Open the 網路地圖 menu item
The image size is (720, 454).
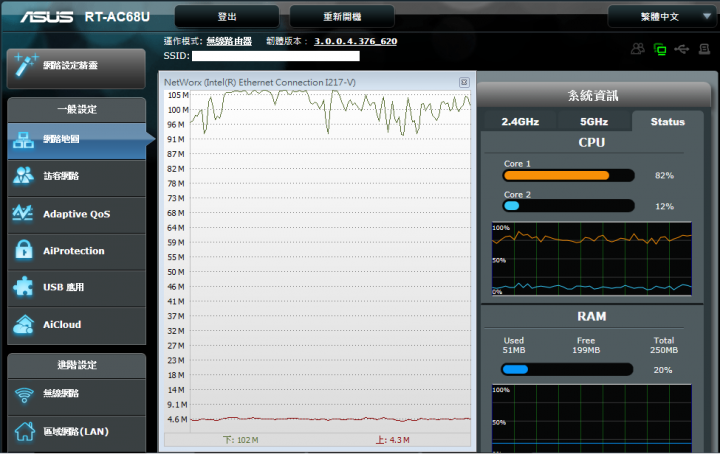pyautogui.click(x=77, y=140)
